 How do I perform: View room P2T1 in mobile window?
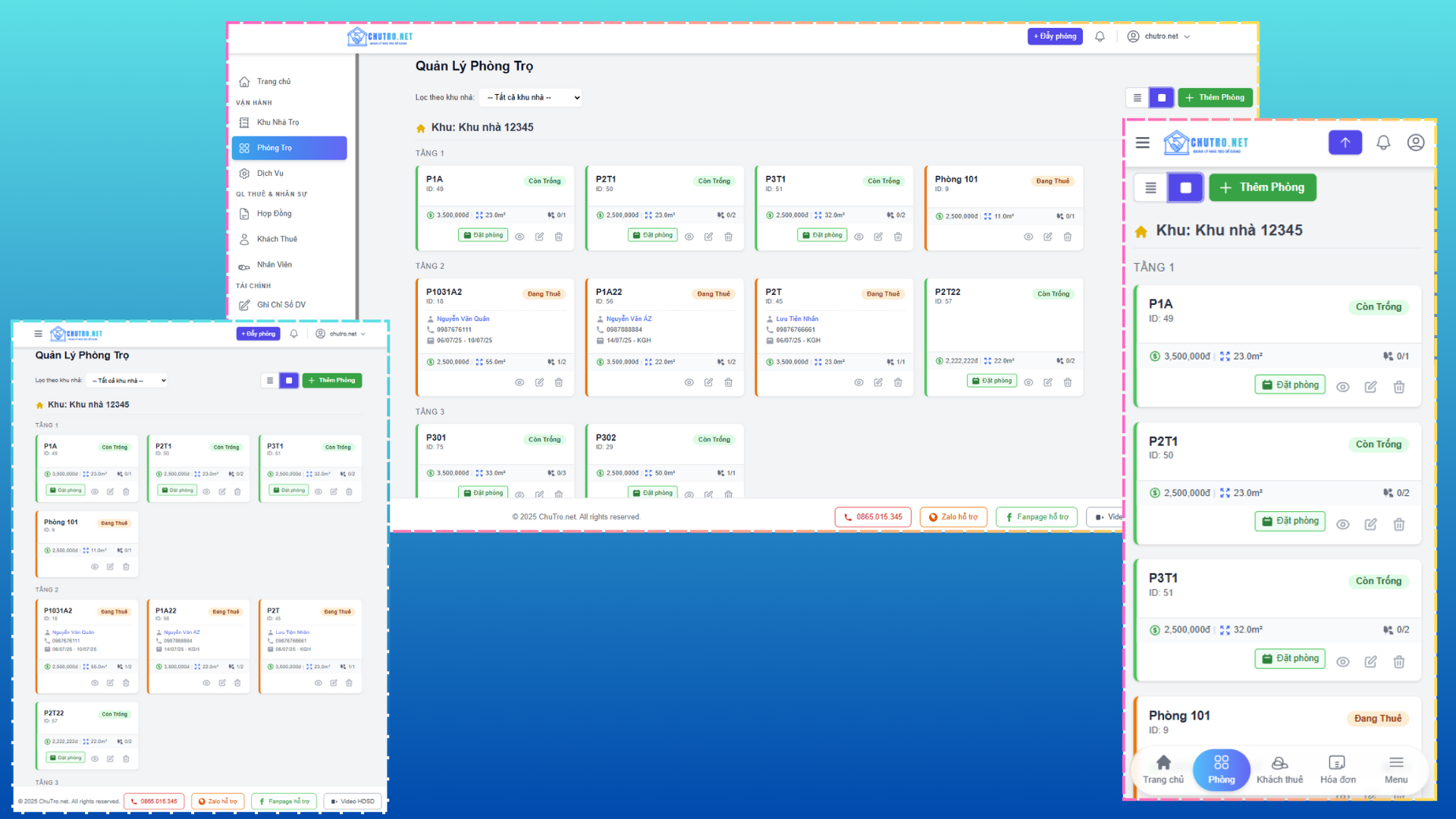(x=1343, y=524)
